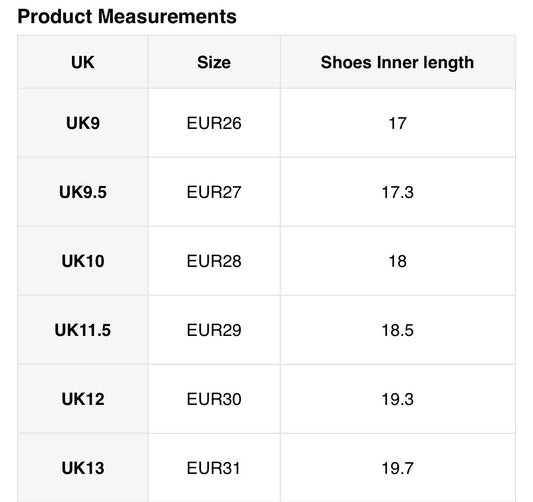Image resolution: width=533 pixels, height=502 pixels.
Task: Click the EUR27 size cell
Action: (214, 192)
